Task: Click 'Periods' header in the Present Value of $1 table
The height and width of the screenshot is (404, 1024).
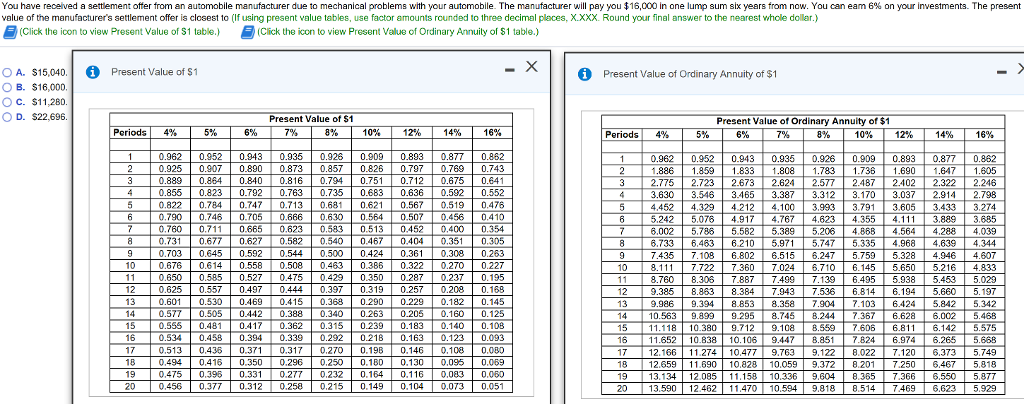Action: [130, 132]
